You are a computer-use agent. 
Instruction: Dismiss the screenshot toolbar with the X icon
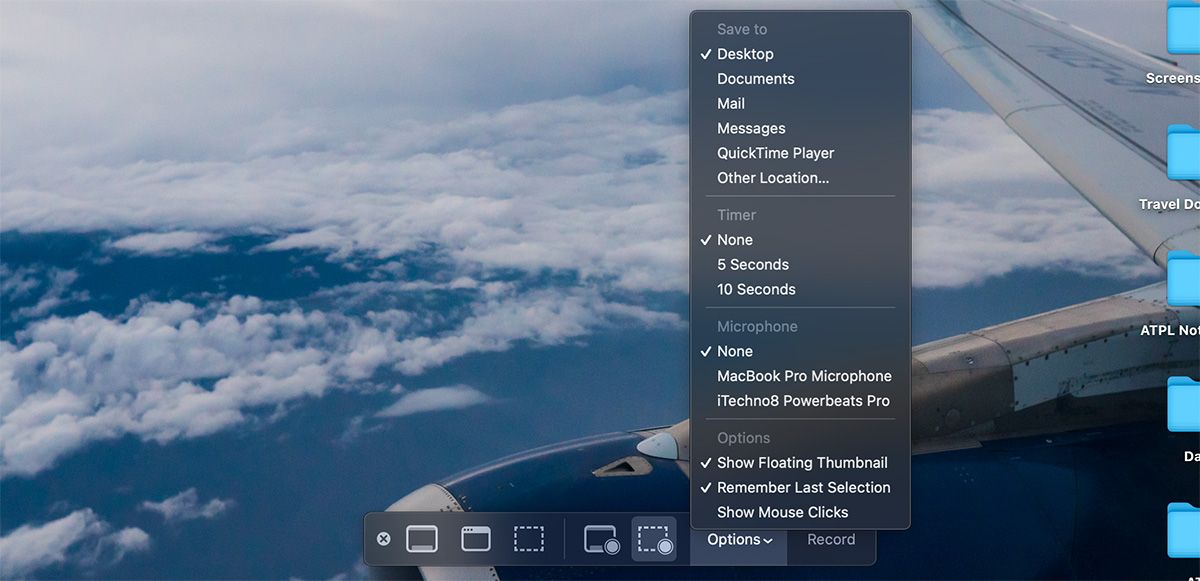point(383,538)
